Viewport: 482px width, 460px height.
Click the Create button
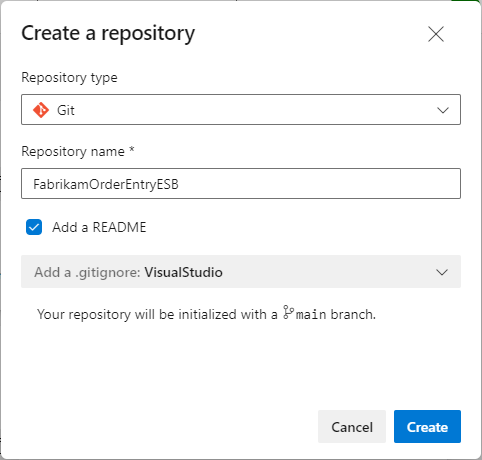[427, 427]
